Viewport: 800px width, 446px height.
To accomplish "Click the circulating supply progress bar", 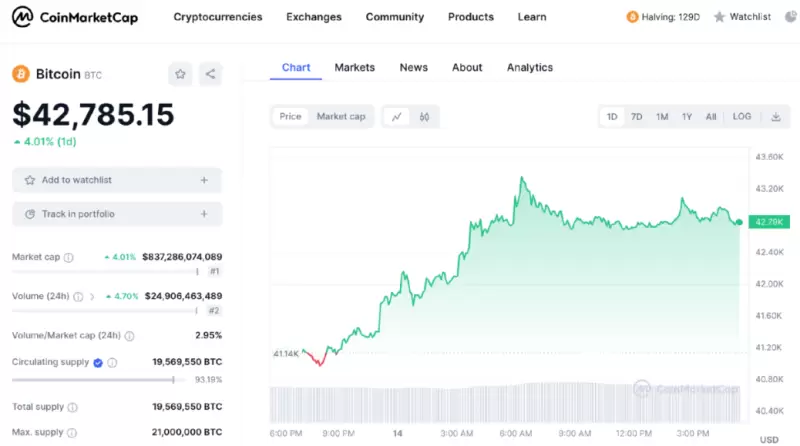I will coord(95,380).
